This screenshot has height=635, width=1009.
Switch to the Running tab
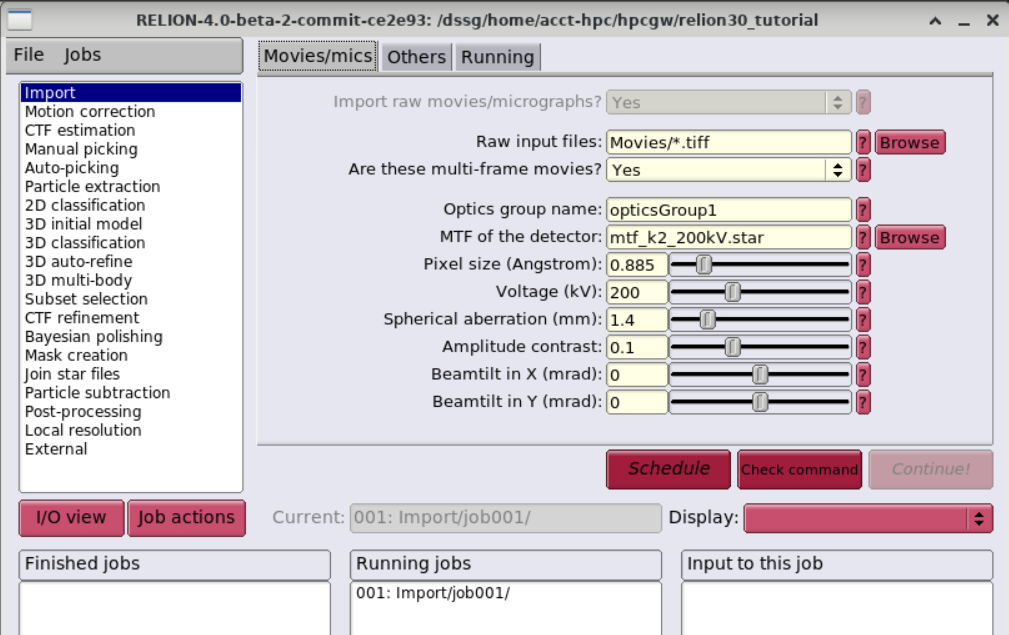coord(497,57)
